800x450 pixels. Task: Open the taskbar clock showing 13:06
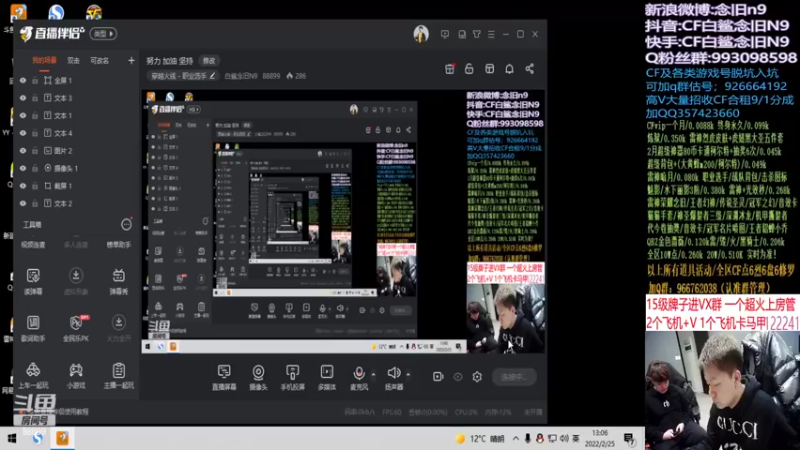point(600,438)
